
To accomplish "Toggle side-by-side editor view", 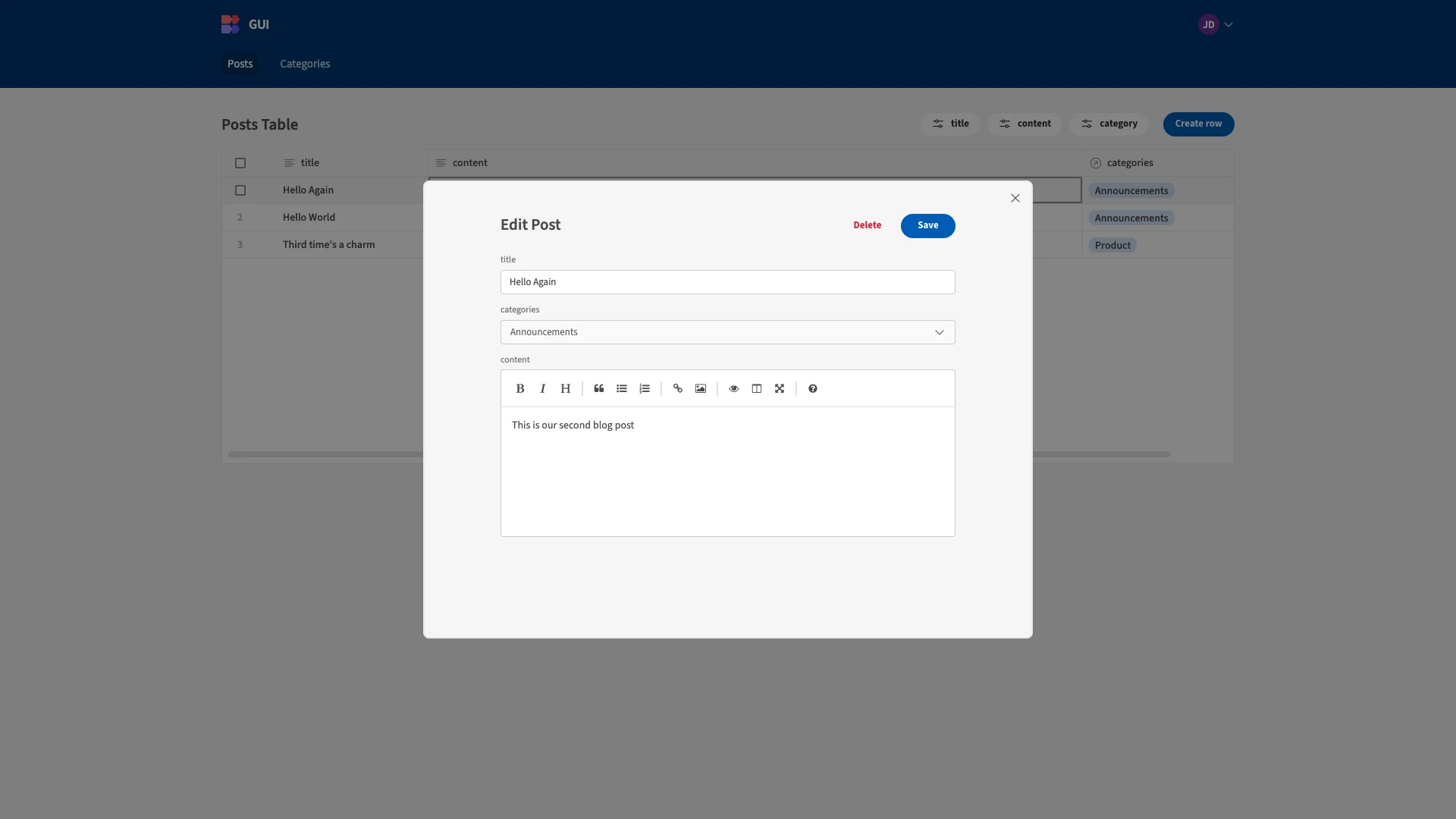I will 757,388.
